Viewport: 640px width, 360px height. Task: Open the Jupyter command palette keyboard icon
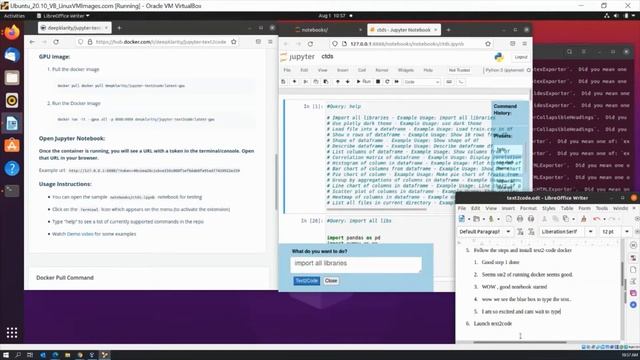coord(449,82)
